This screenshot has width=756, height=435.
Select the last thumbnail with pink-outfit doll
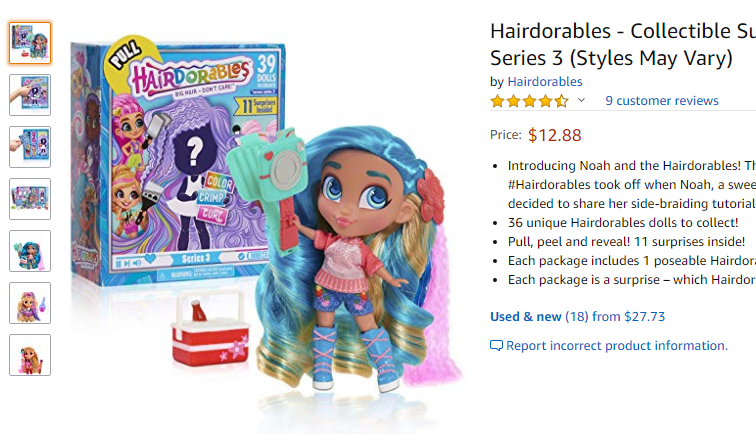pyautogui.click(x=30, y=355)
